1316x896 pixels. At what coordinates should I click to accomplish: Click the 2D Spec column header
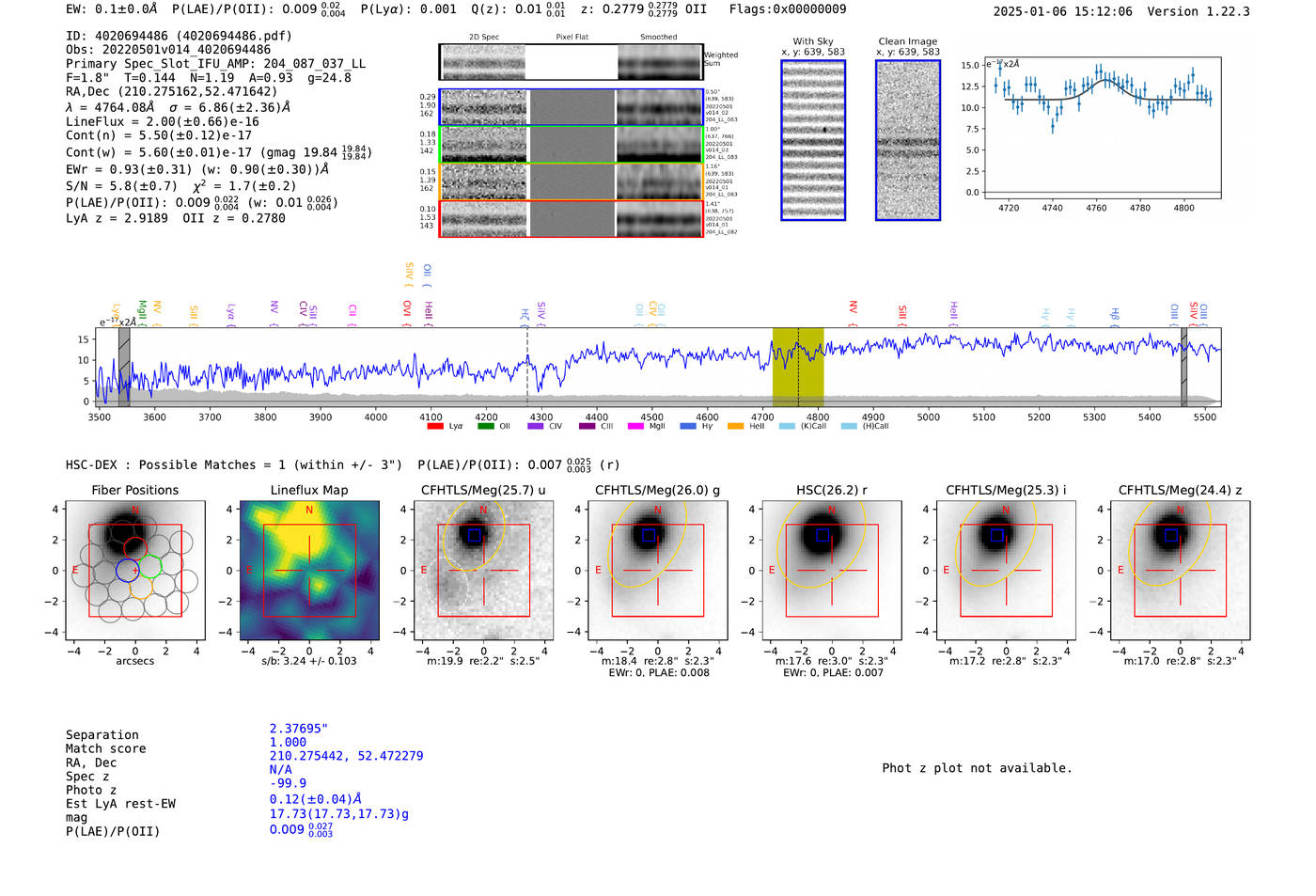click(483, 38)
